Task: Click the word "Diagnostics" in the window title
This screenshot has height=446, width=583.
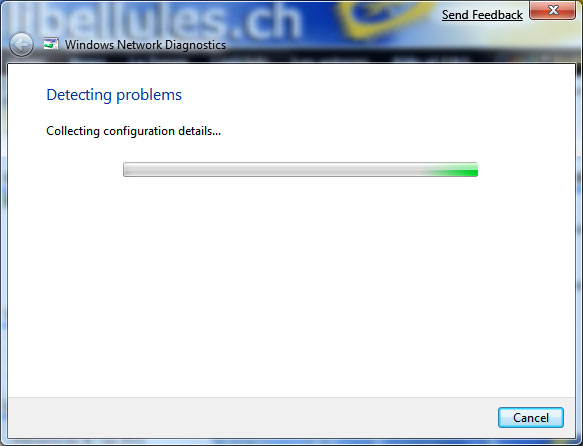Action: coord(195,45)
